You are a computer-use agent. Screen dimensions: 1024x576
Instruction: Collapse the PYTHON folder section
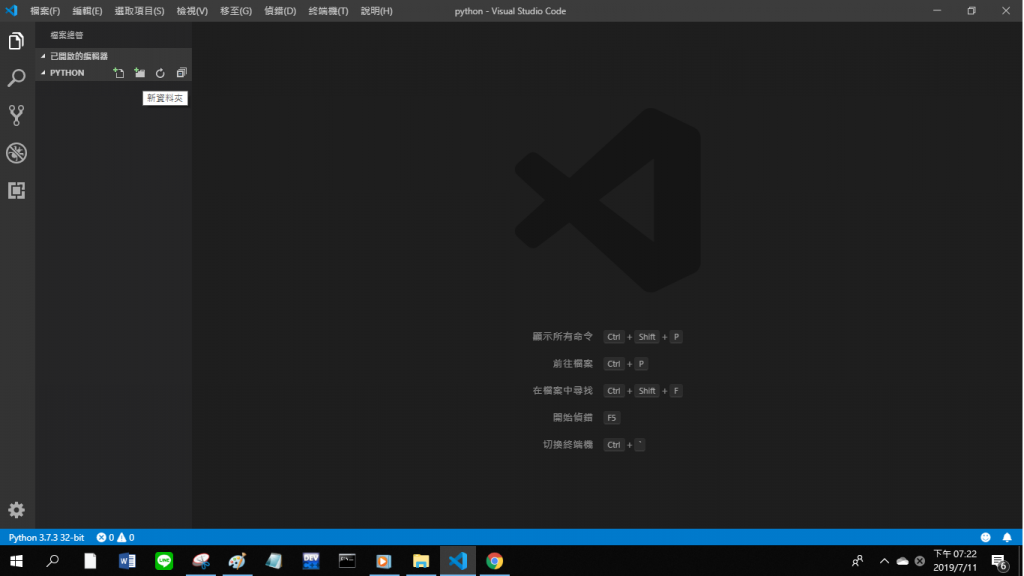click(x=44, y=72)
